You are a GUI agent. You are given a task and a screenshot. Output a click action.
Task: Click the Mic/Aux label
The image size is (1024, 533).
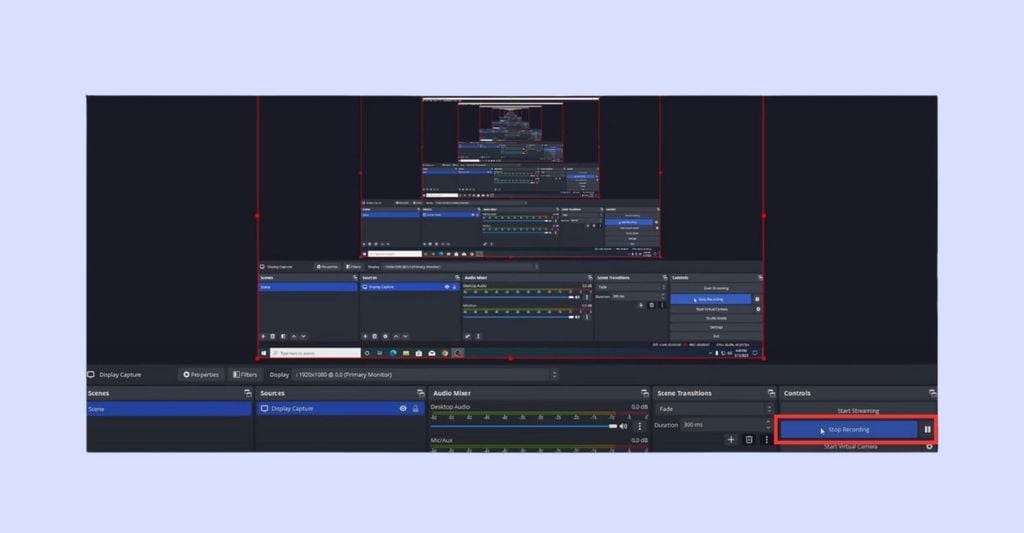[x=441, y=441]
